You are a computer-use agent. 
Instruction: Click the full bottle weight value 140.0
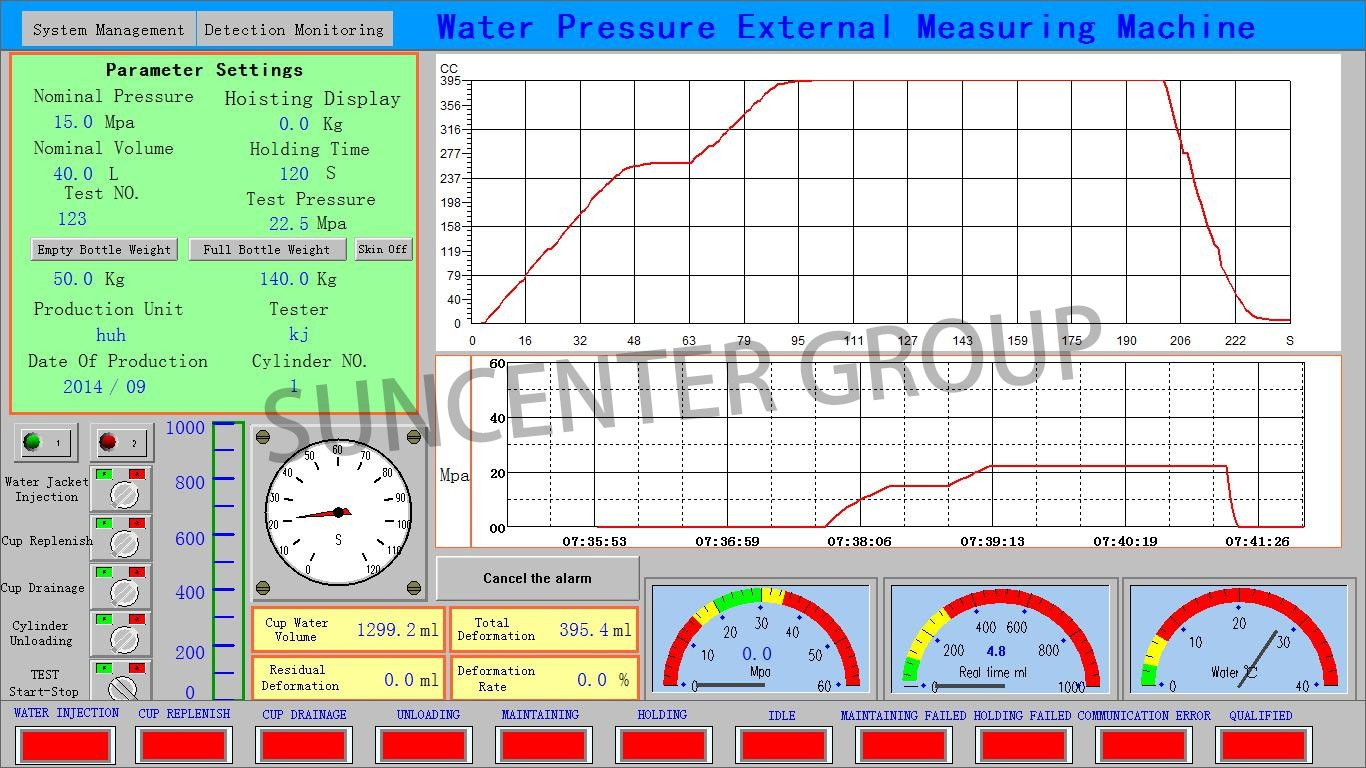284,279
